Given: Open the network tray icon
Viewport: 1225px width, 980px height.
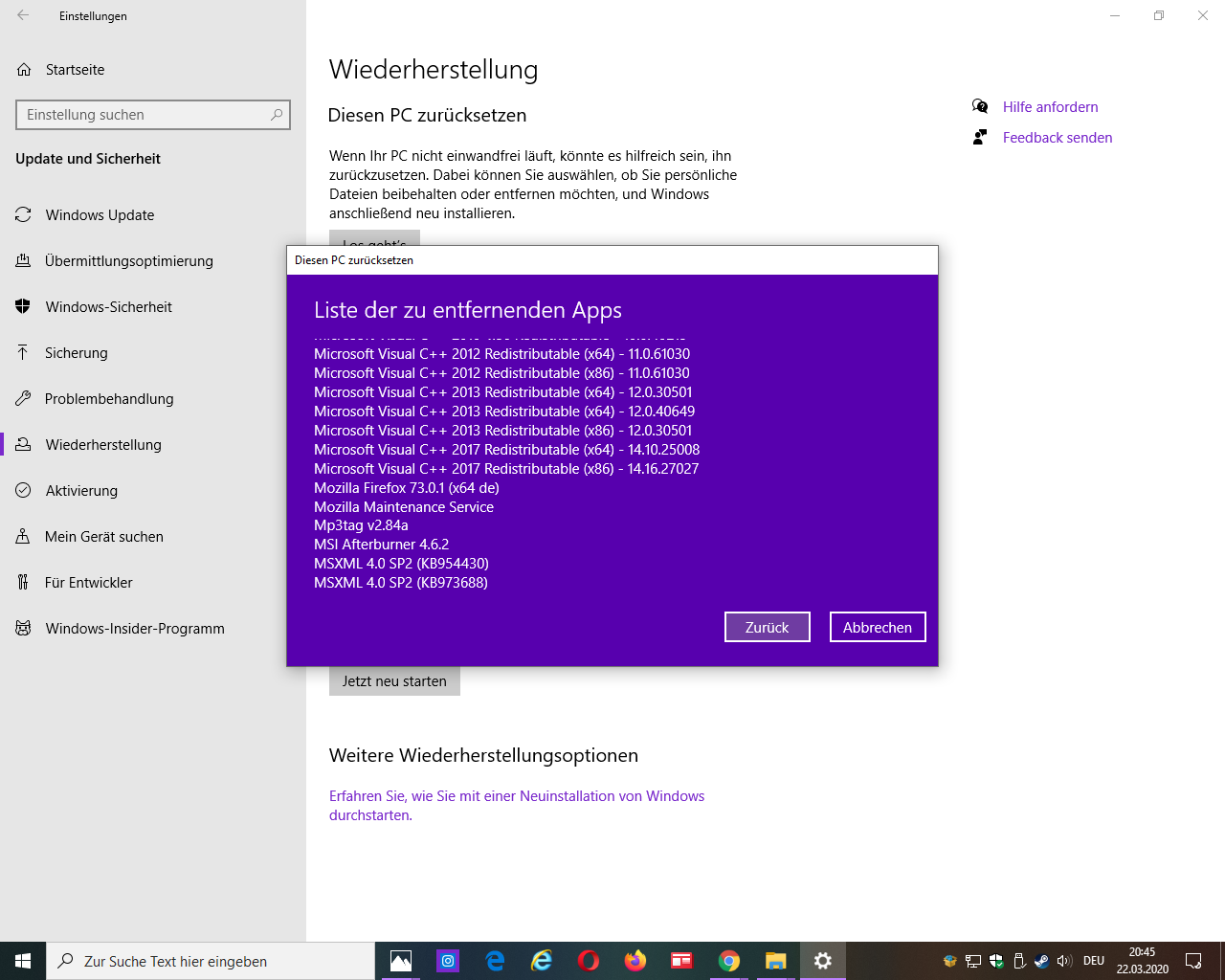Looking at the screenshot, I should (973, 961).
